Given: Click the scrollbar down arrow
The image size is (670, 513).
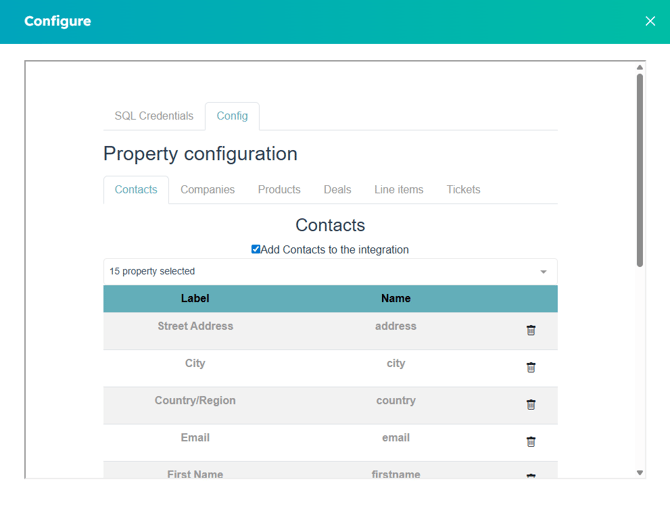Looking at the screenshot, I should (x=640, y=472).
